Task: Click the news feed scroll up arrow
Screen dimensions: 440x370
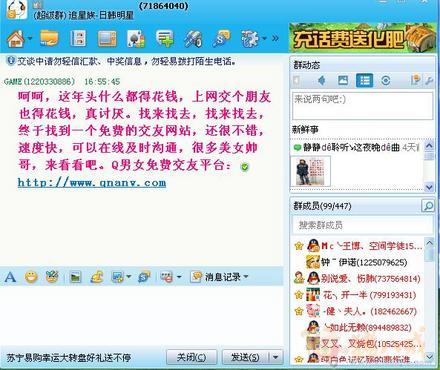Action: [x=429, y=146]
